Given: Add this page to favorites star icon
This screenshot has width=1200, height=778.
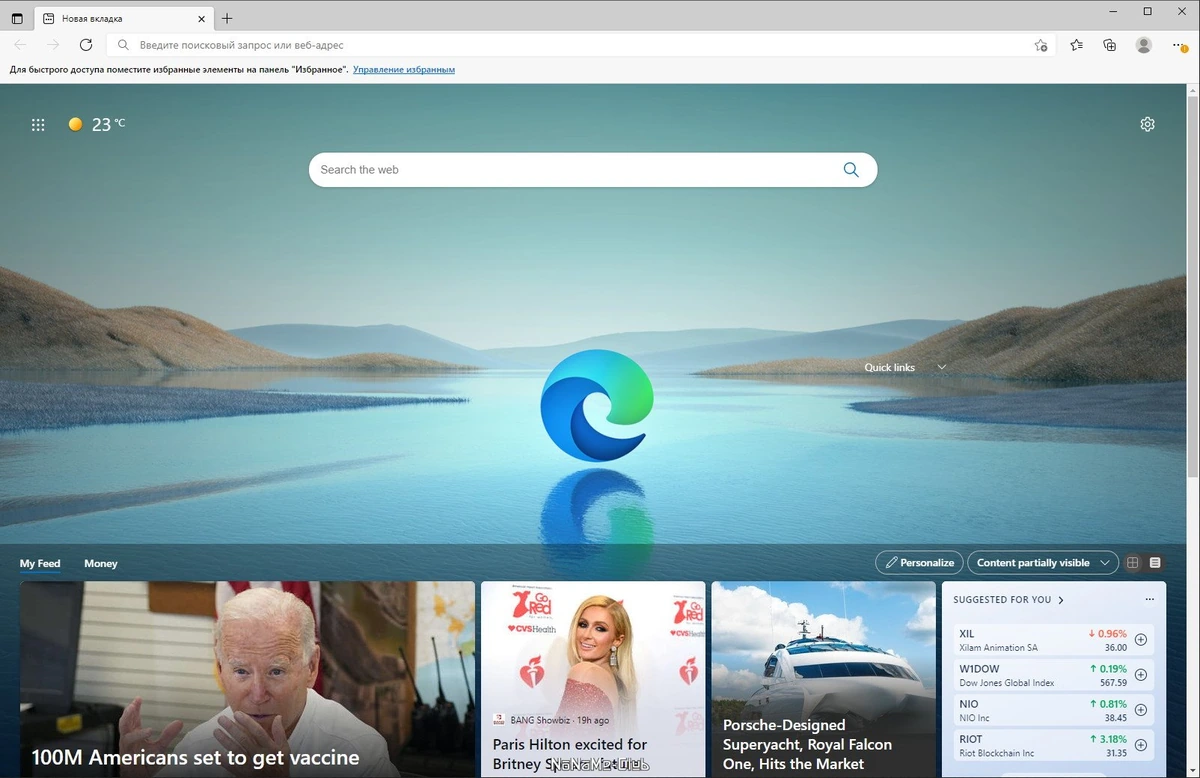Looking at the screenshot, I should (x=1041, y=45).
